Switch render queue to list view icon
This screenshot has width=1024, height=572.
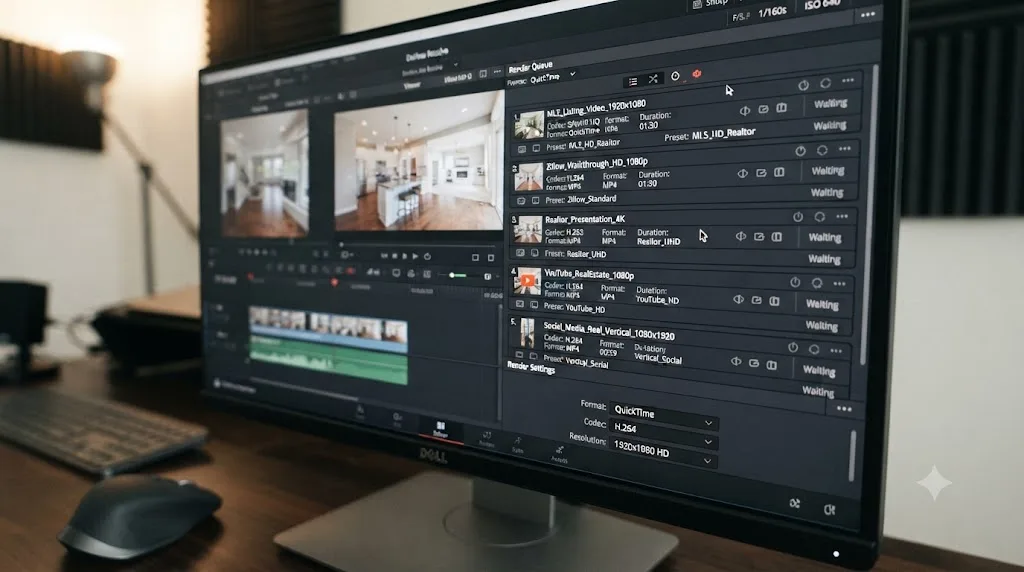[x=633, y=82]
